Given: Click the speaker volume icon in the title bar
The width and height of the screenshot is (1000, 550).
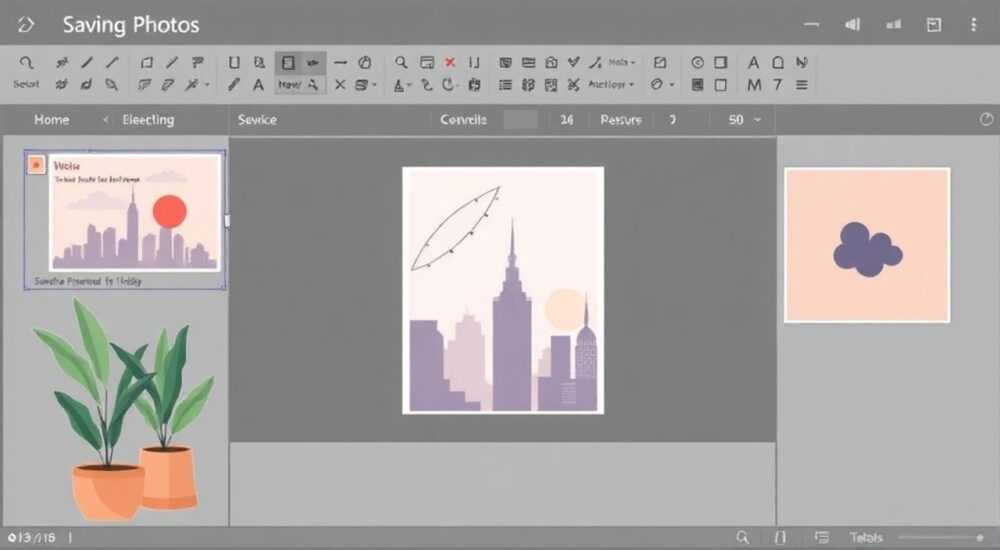Looking at the screenshot, I should pos(853,24).
